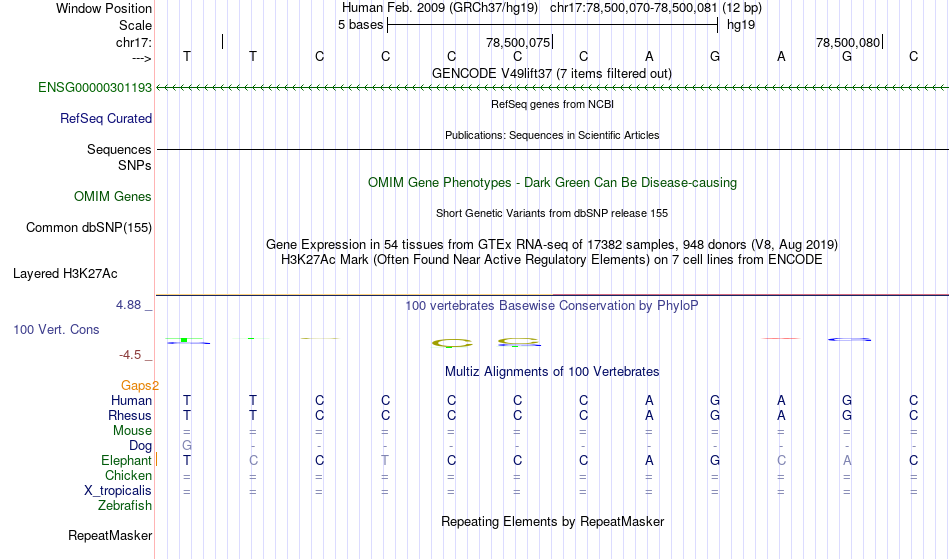The image size is (950, 559).
Task: Select the Mouse species label
Action: point(132,431)
